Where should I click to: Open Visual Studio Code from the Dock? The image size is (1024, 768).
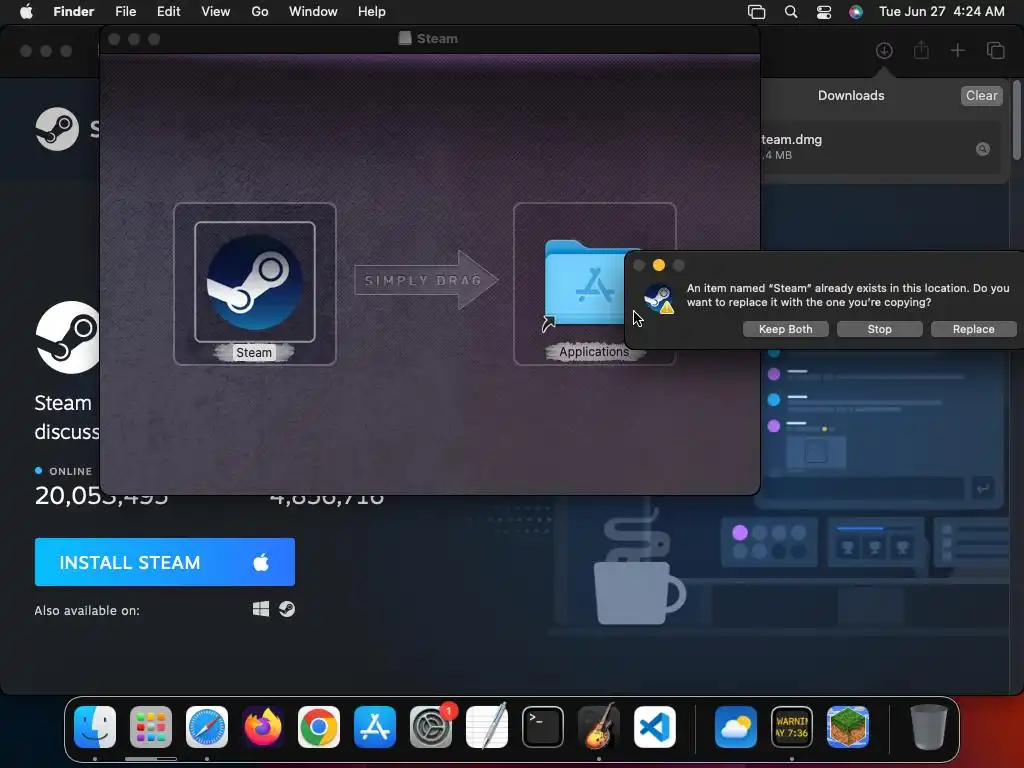[654, 727]
